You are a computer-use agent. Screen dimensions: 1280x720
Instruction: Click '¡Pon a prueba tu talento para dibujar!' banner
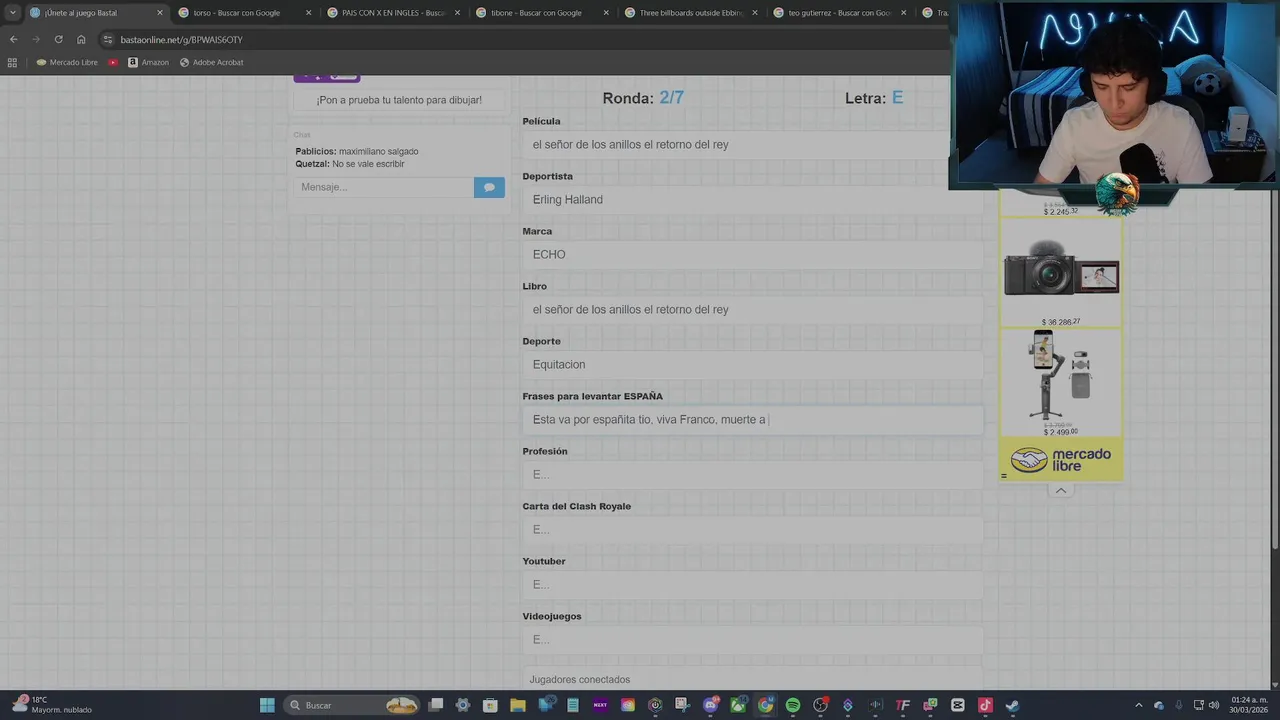399,100
